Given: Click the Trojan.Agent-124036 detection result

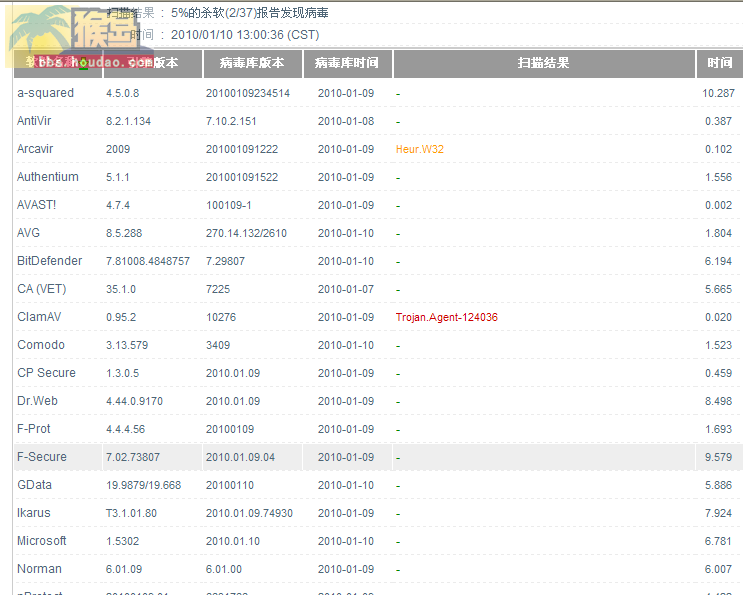Looking at the screenshot, I should pyautogui.click(x=447, y=317).
